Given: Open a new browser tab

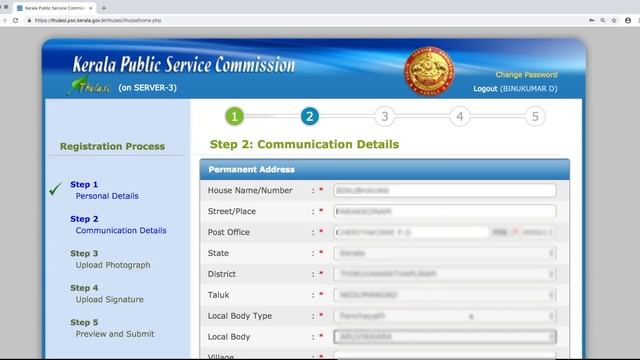Looking at the screenshot, I should coord(104,8).
